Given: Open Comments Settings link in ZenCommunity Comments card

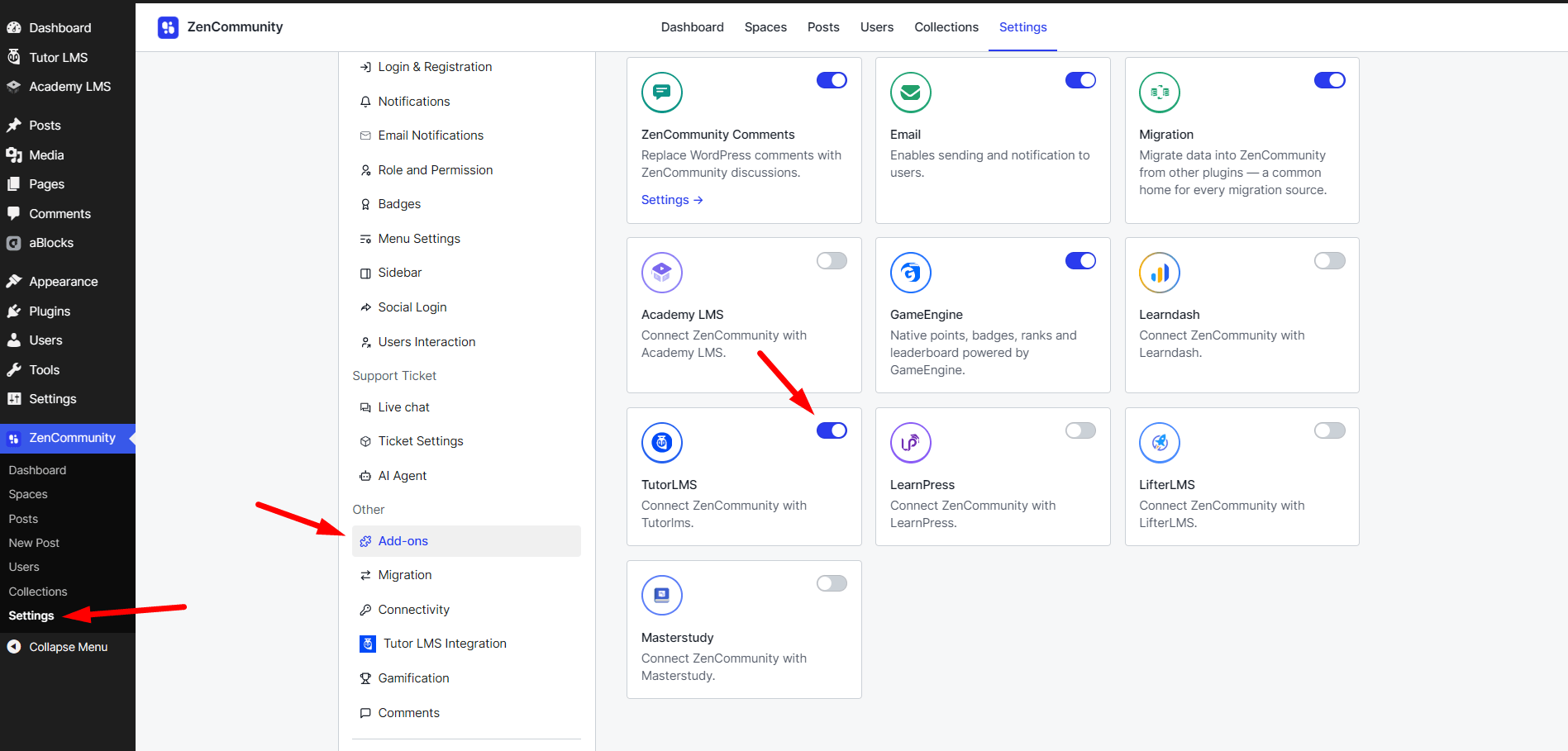Looking at the screenshot, I should pos(672,200).
